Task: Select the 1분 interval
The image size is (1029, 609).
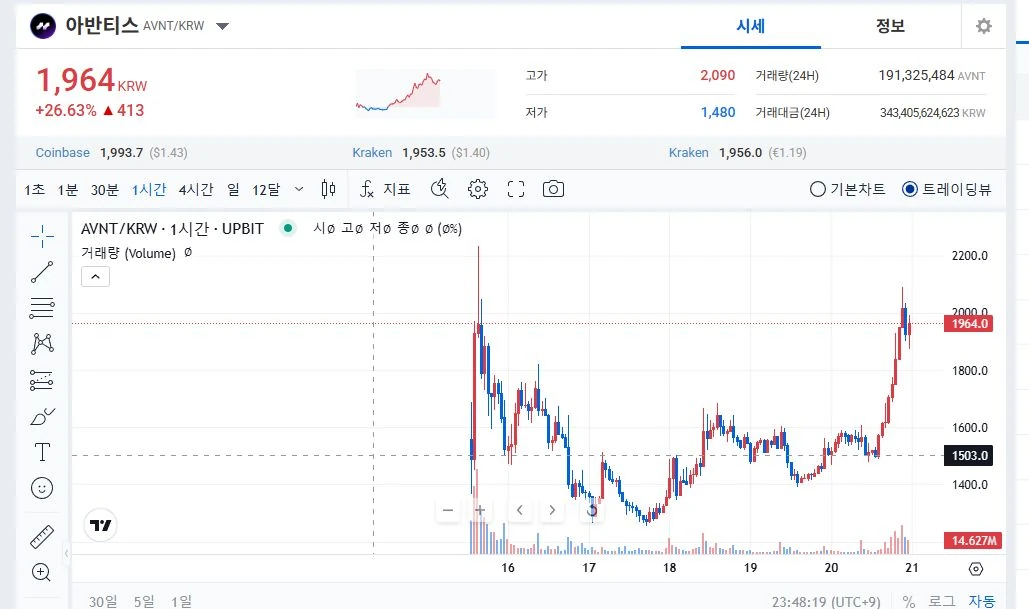Action: [x=68, y=190]
